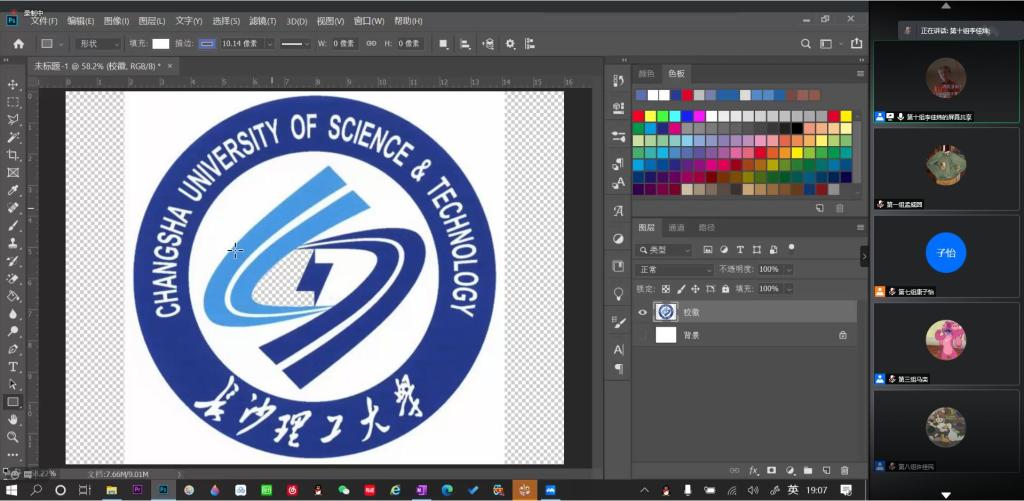Click the 填充 white fill swatch
The width and height of the screenshot is (1024, 501).
[160, 44]
